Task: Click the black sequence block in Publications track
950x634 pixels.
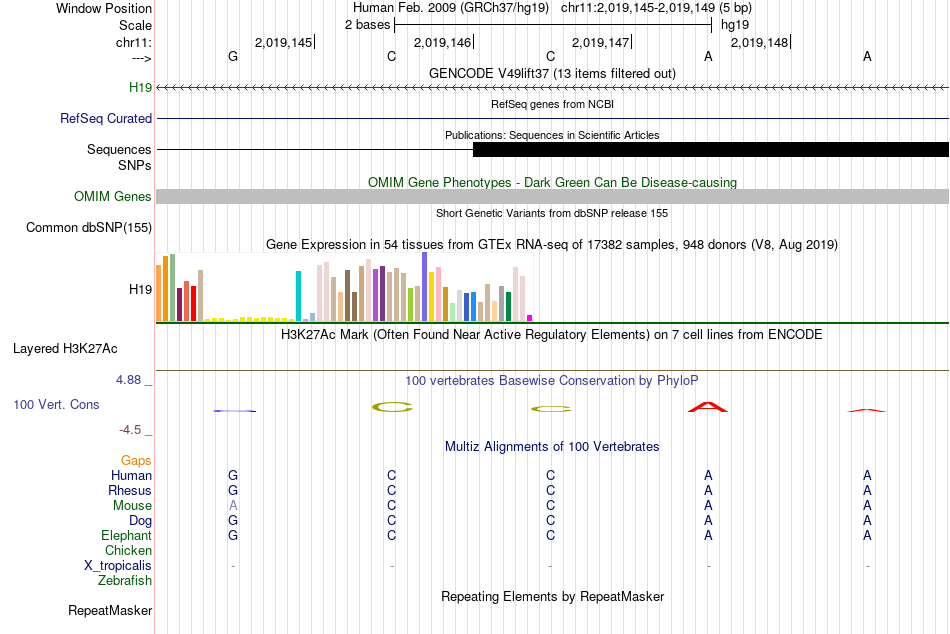Action: (x=711, y=149)
